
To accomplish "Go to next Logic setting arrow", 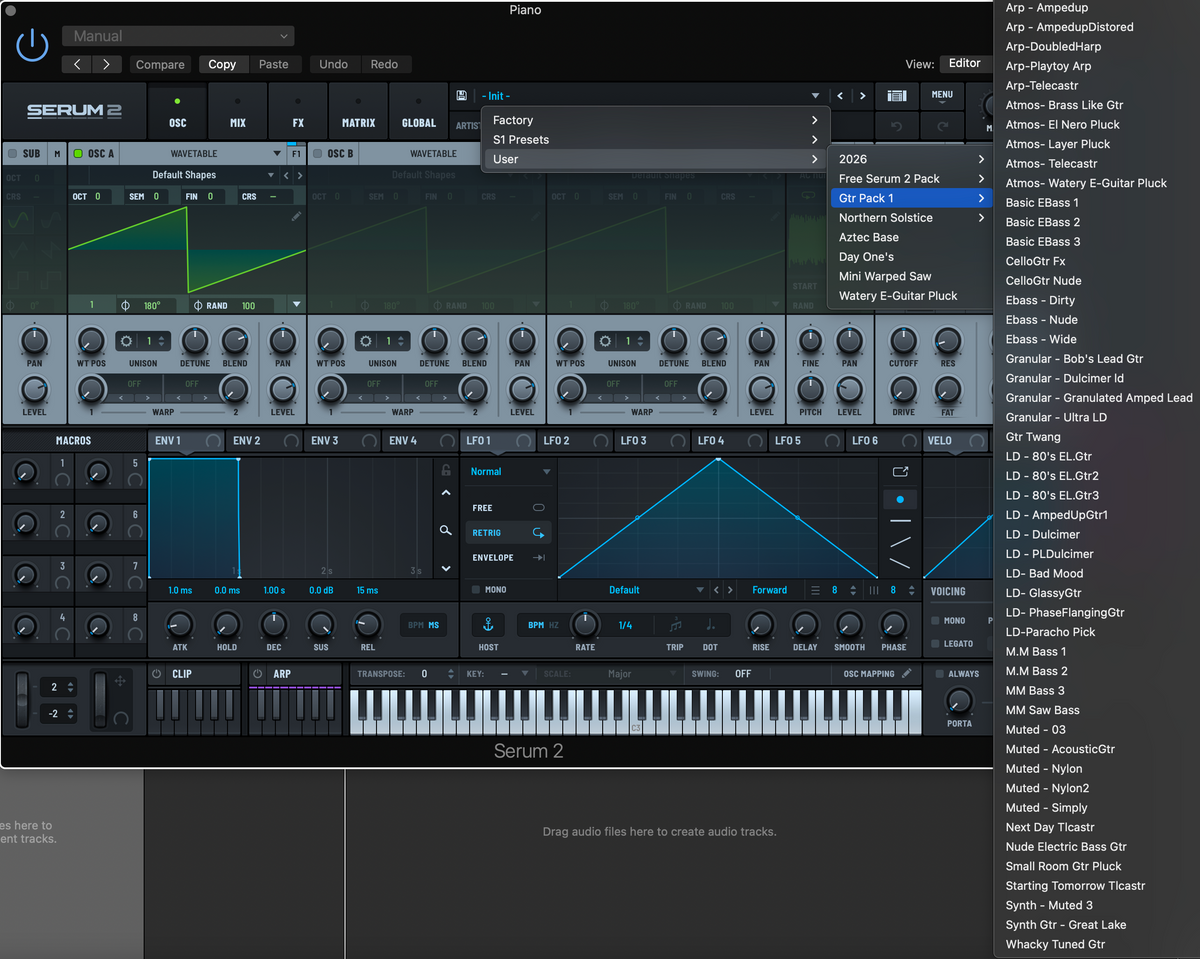I will click(107, 64).
